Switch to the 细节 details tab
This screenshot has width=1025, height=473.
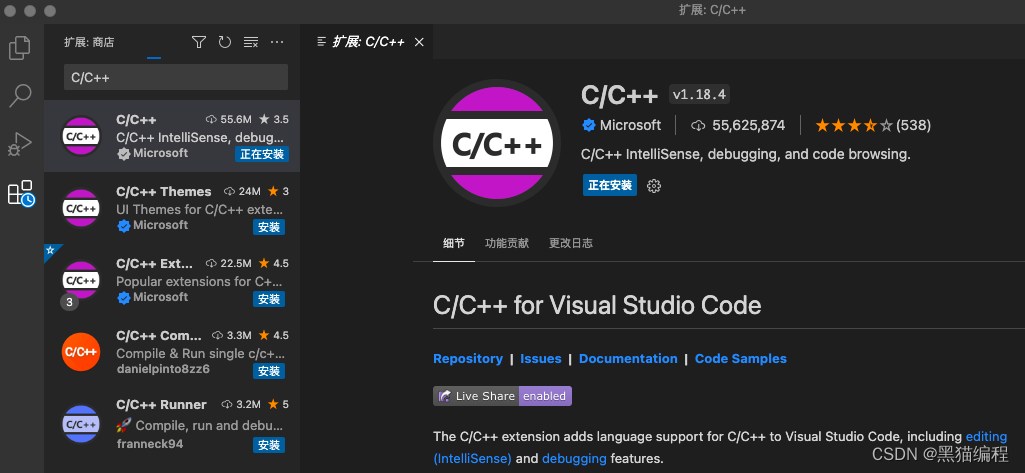coord(454,243)
